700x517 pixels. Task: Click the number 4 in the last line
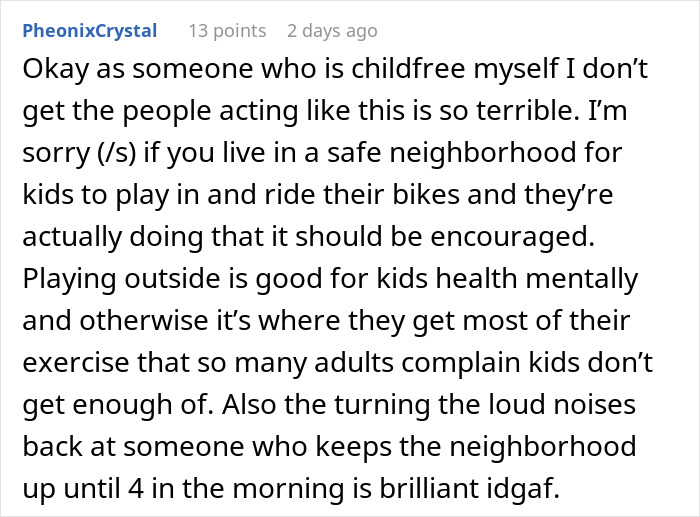(136, 488)
